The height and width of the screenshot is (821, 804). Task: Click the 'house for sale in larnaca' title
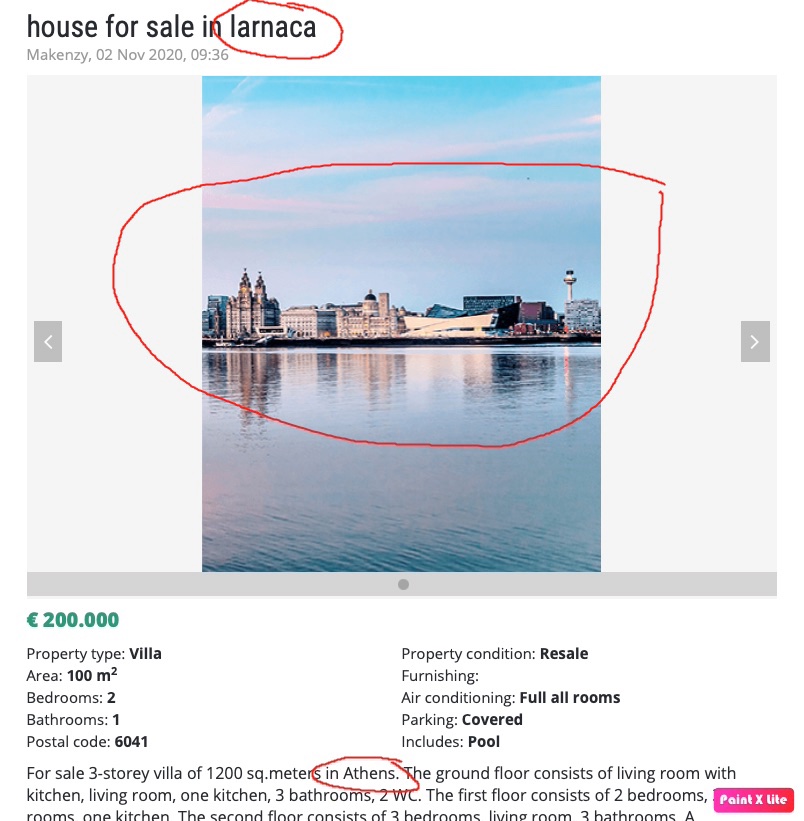click(171, 27)
